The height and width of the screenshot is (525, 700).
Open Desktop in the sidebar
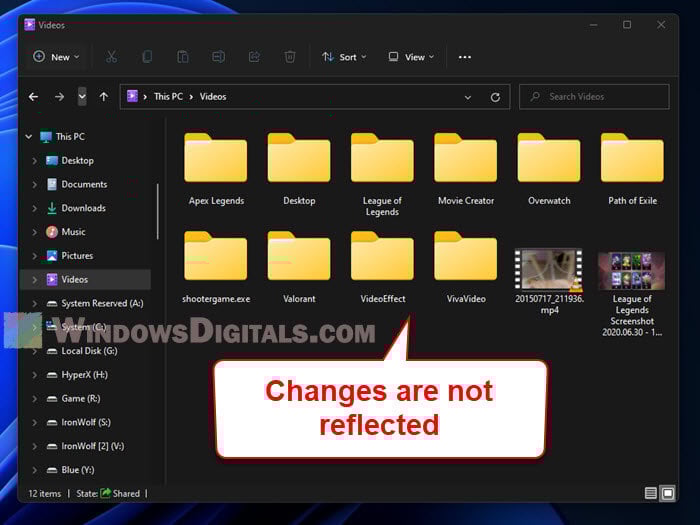click(70, 160)
